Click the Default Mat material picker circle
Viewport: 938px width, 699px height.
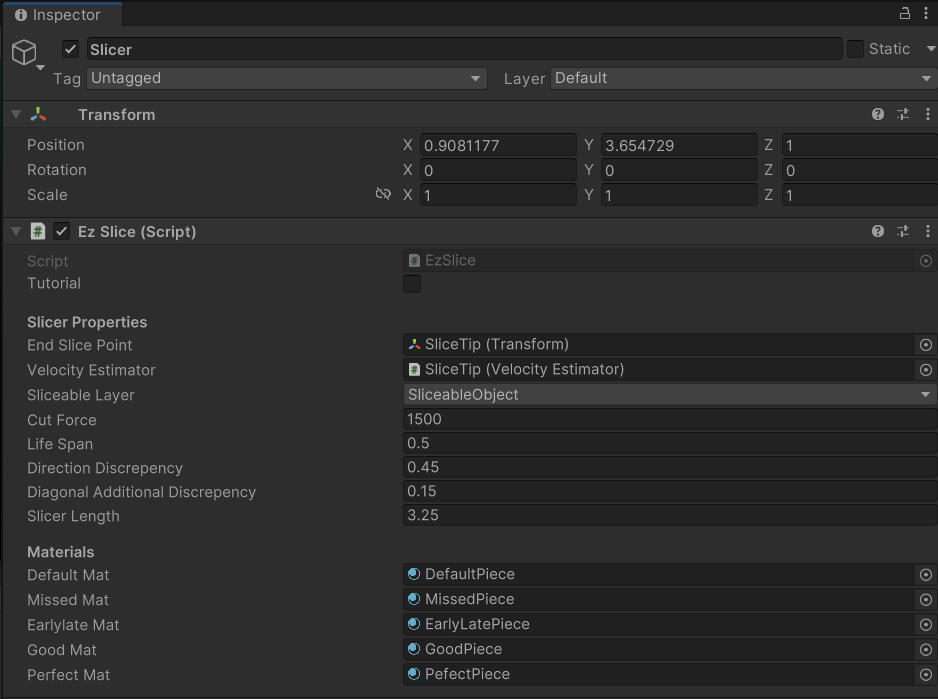click(x=925, y=574)
